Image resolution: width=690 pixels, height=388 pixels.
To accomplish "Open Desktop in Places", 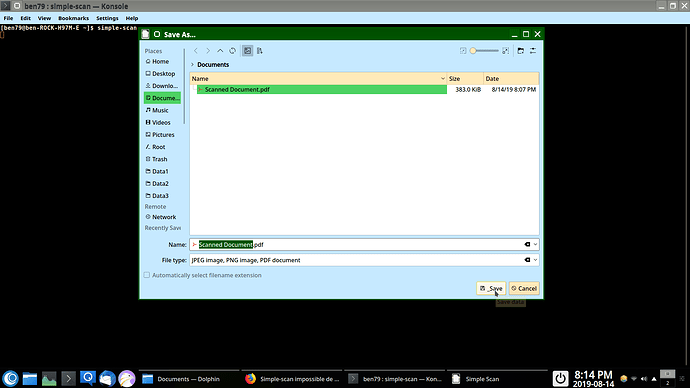I will pos(162,74).
